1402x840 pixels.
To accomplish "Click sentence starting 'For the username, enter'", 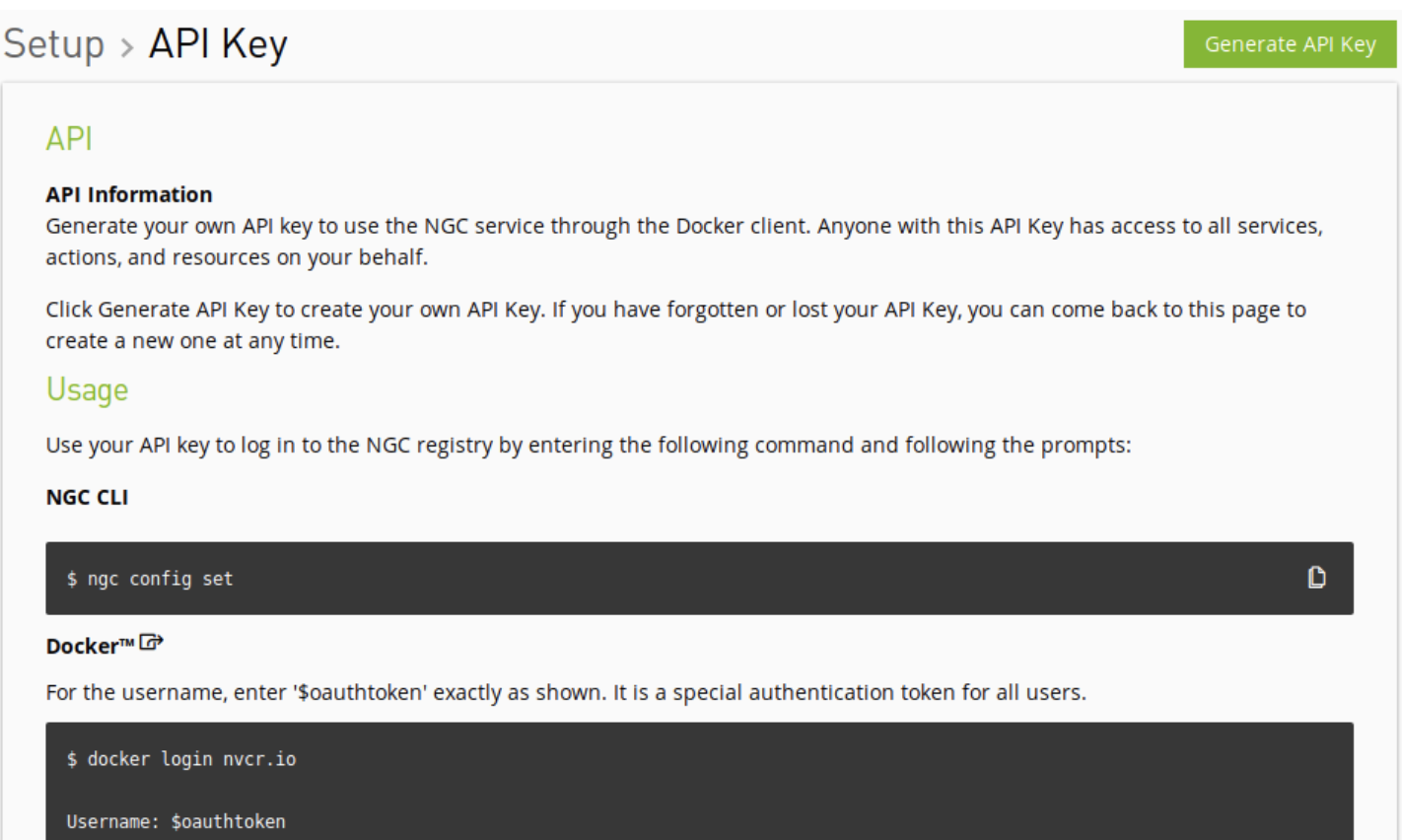I will (x=565, y=692).
